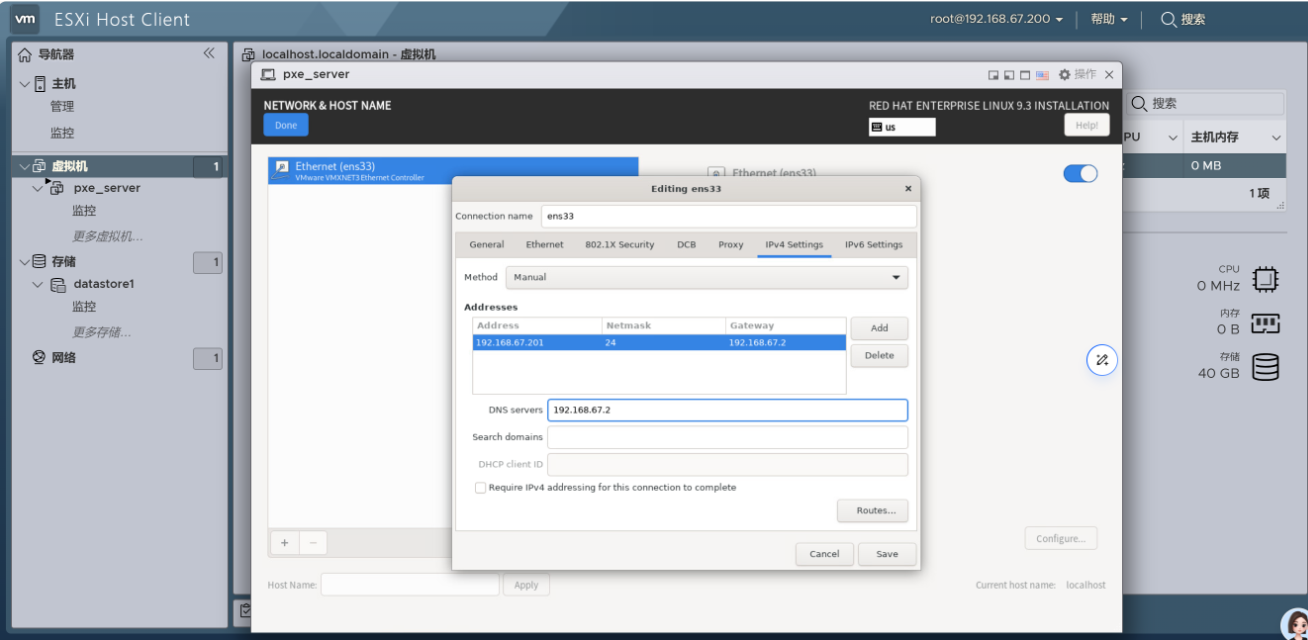
Task: Click the US flag keyboard layout icon
Action: click(1042, 75)
